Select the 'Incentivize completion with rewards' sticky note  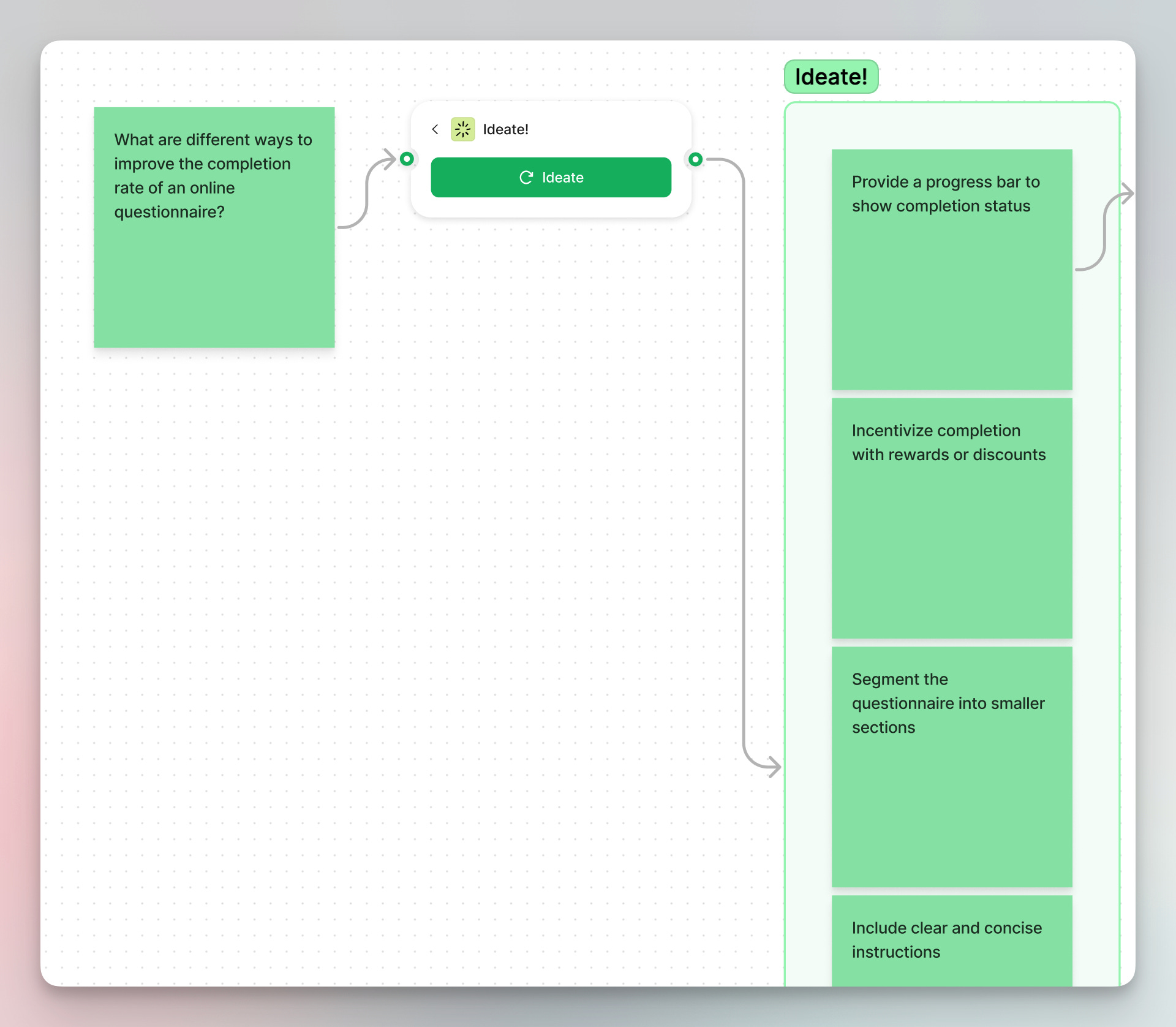pyautogui.click(x=952, y=518)
